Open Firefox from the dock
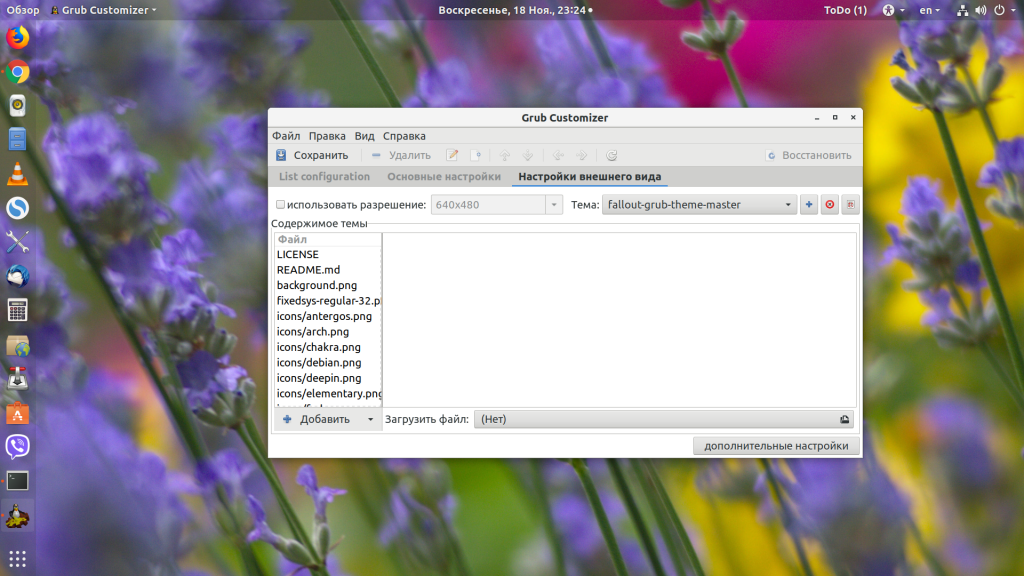 18,38
